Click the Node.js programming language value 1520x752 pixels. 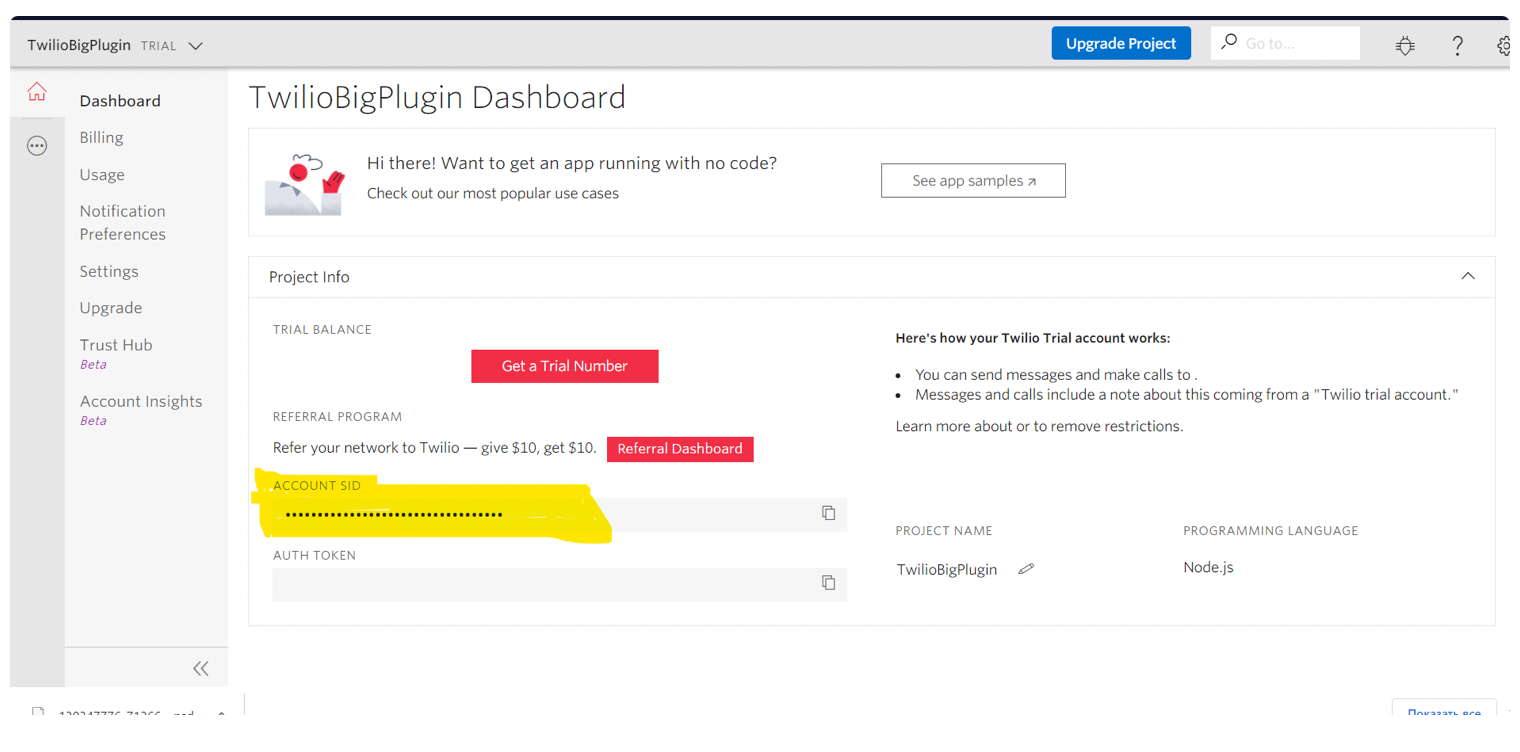point(1208,567)
